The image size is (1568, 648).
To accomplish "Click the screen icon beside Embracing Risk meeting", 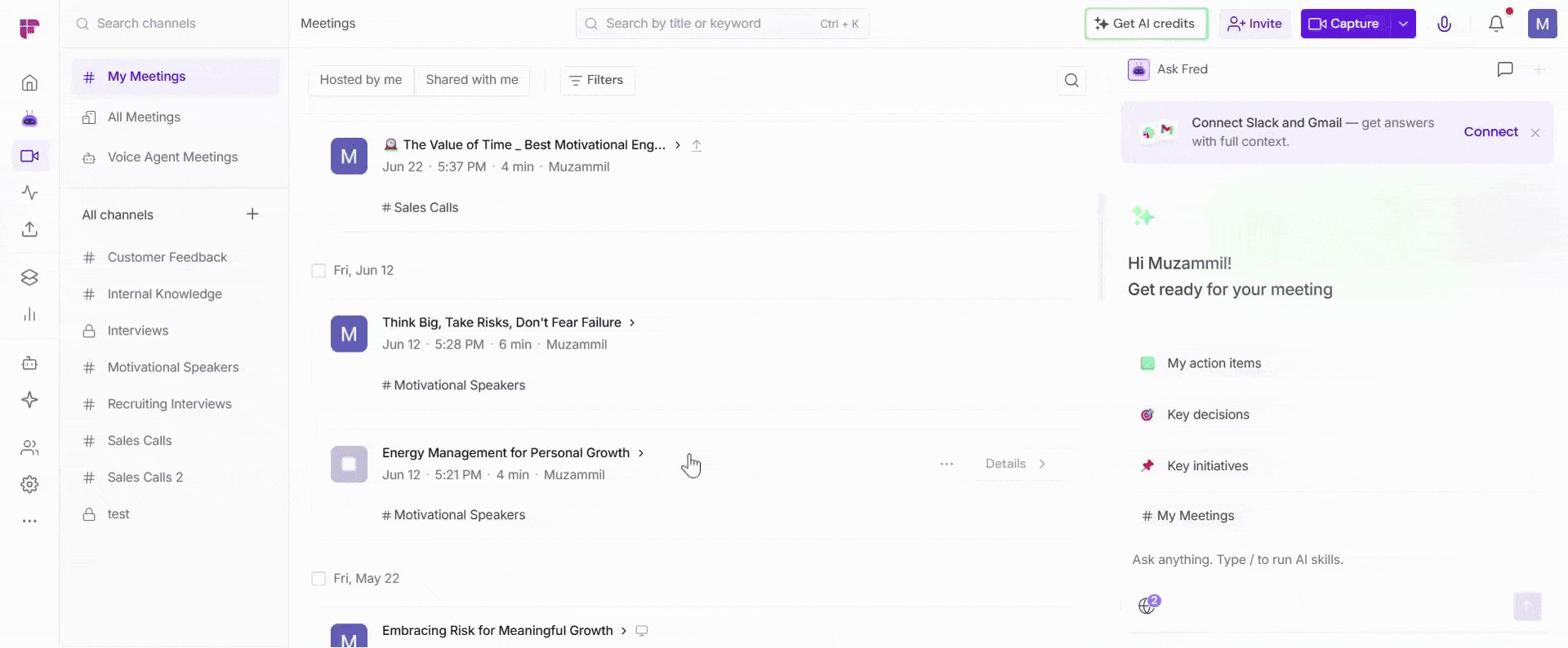I will pos(642,631).
